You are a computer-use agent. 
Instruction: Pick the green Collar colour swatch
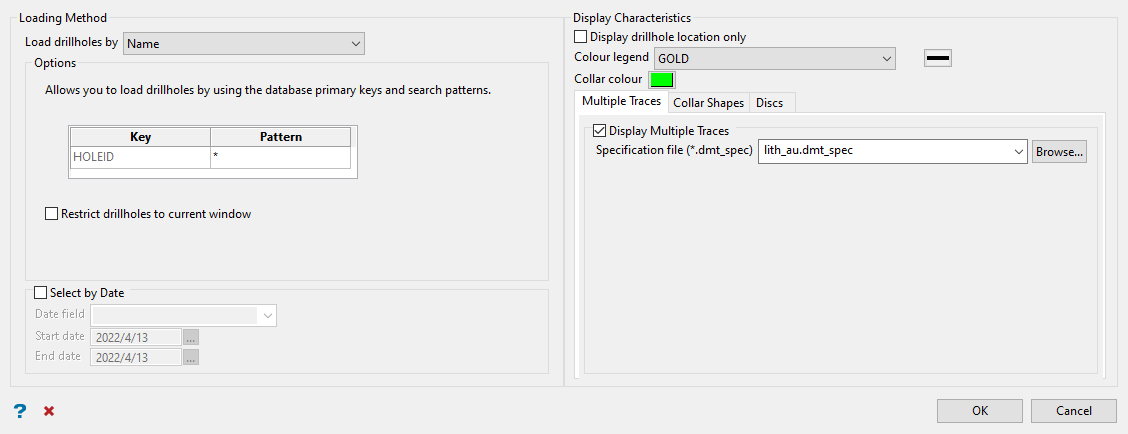coord(662,79)
